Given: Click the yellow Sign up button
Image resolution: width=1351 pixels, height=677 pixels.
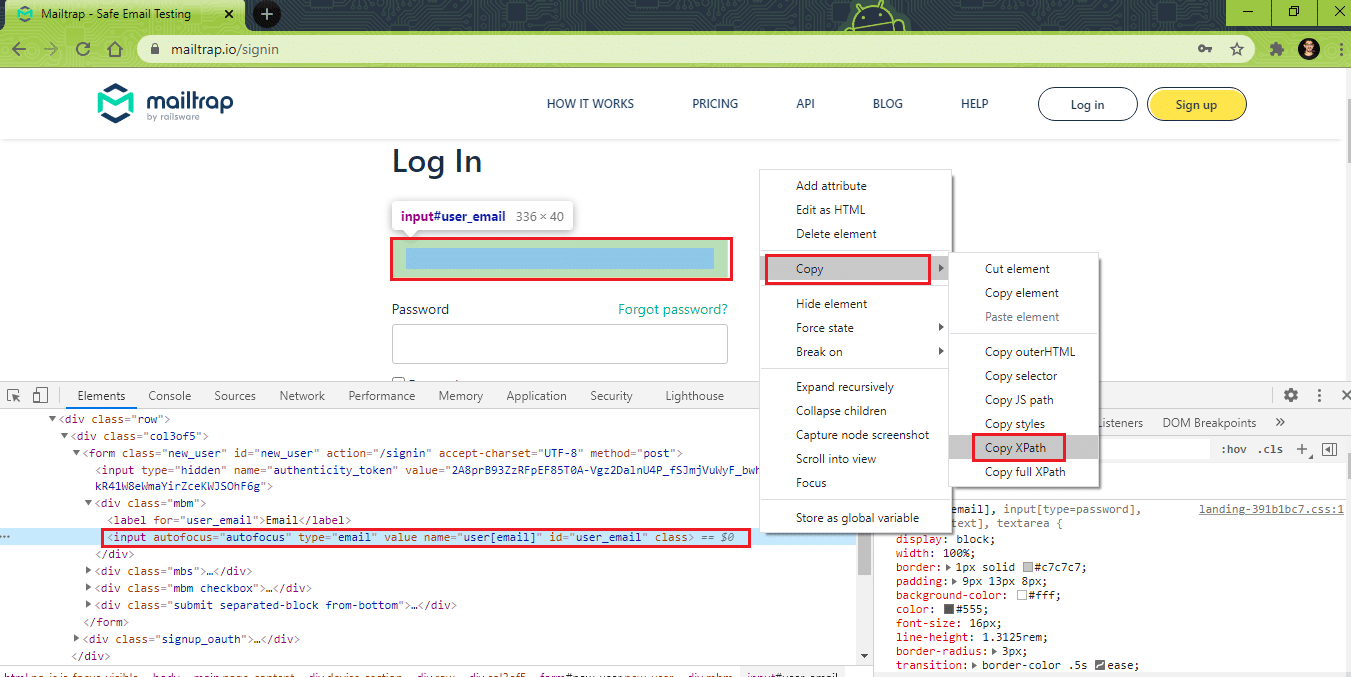Looking at the screenshot, I should tap(1196, 105).
